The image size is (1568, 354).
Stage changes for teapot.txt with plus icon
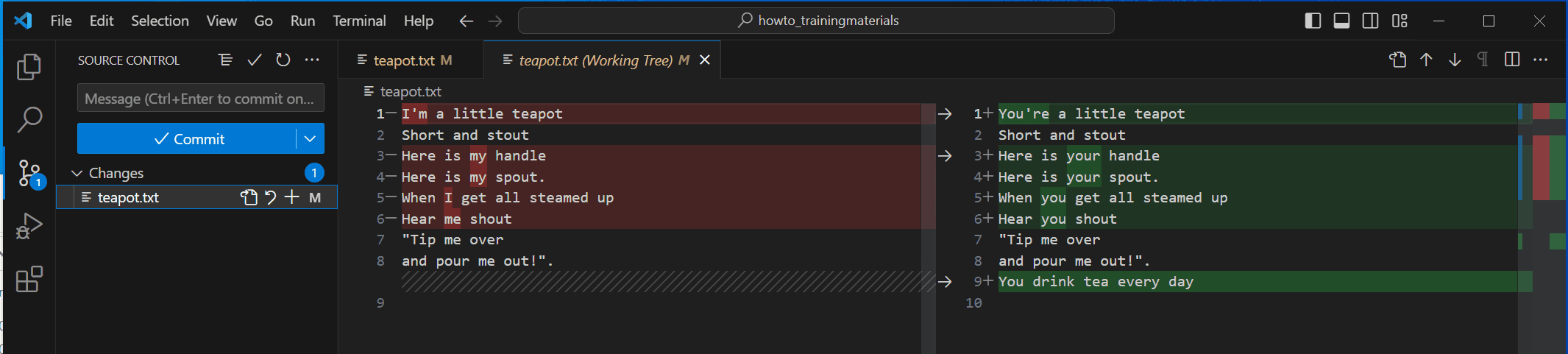292,197
